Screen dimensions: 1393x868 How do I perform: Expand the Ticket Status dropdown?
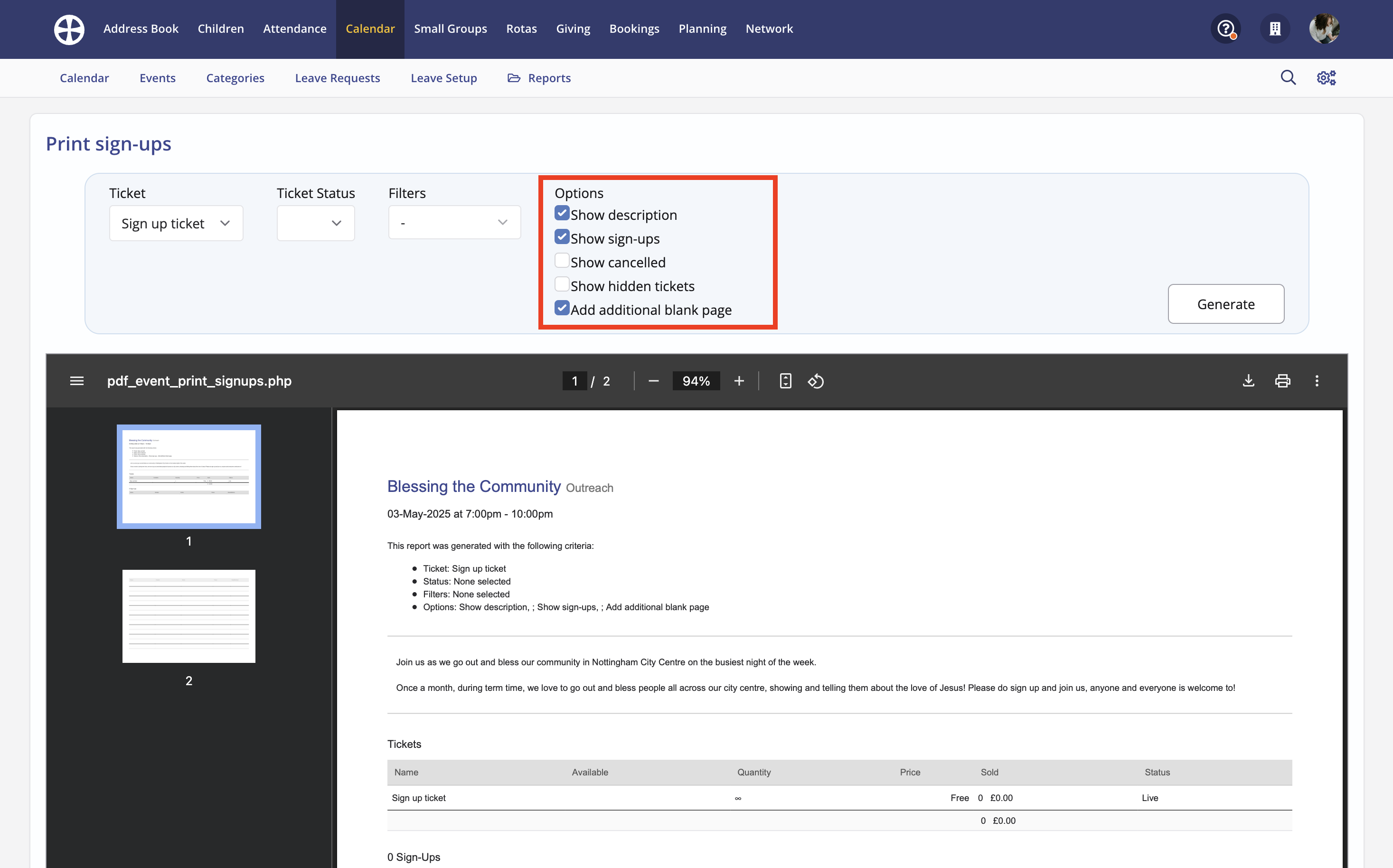[315, 223]
